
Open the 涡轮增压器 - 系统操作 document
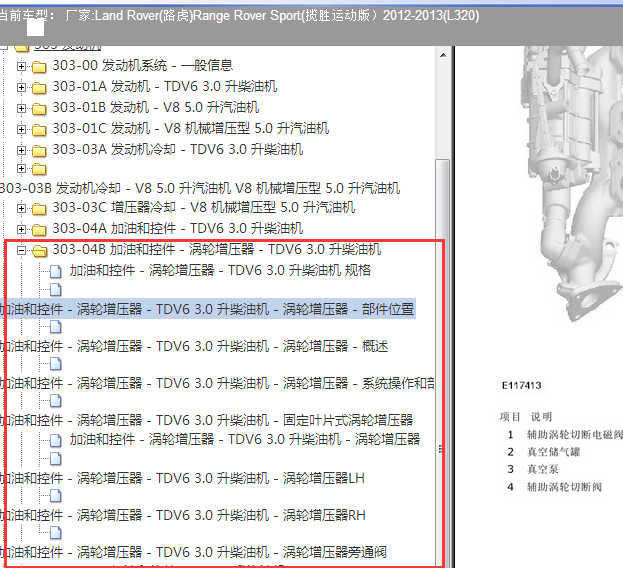217,383
